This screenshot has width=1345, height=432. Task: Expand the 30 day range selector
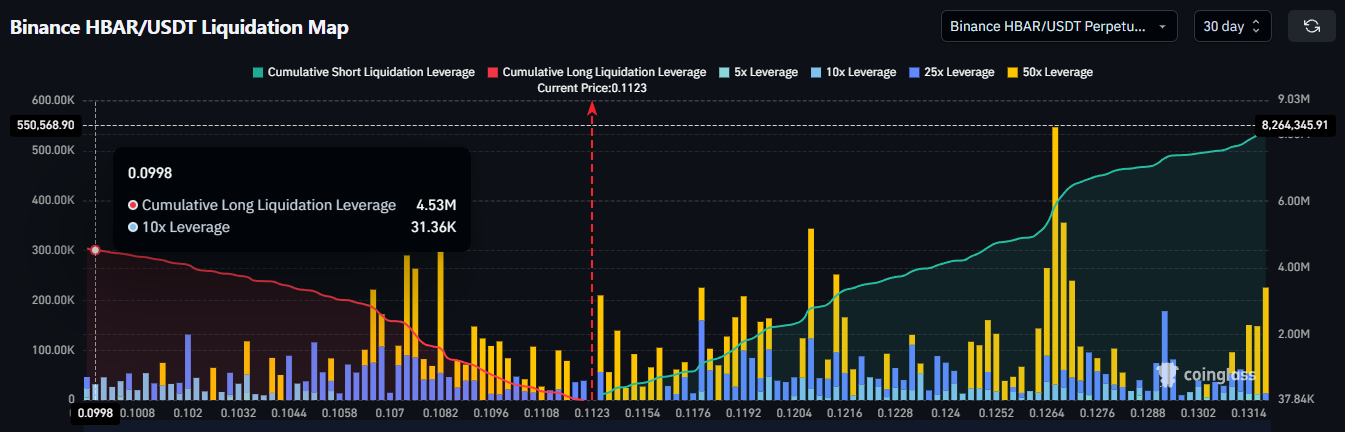[1232, 26]
